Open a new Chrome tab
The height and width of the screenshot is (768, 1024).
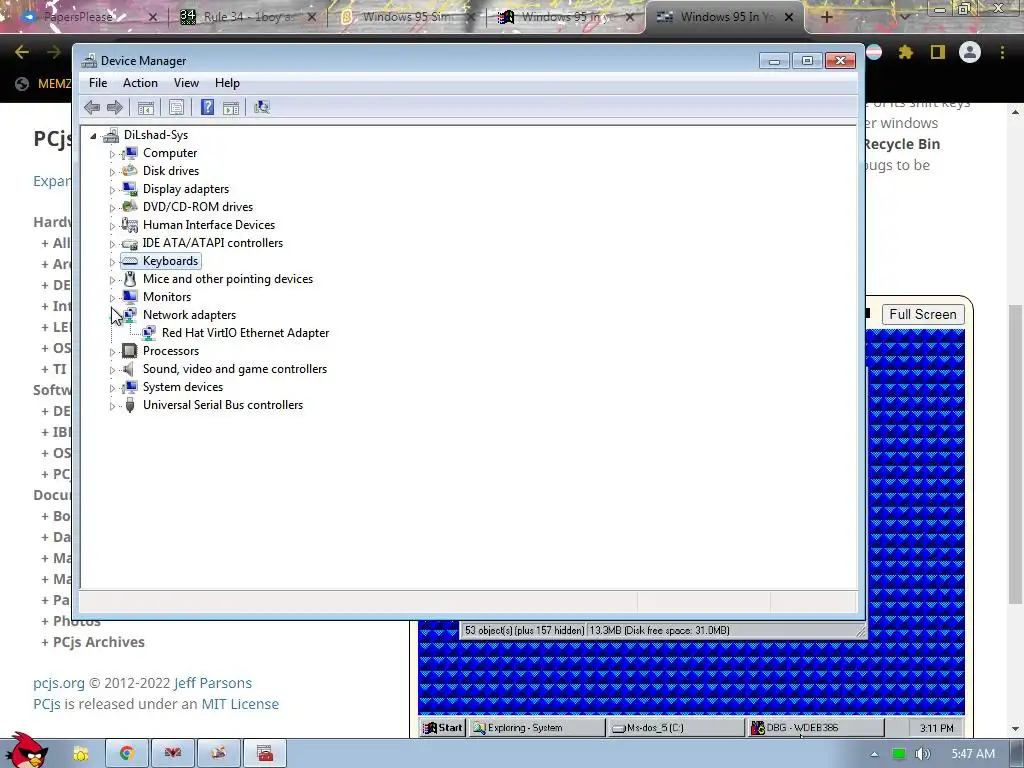click(x=827, y=18)
